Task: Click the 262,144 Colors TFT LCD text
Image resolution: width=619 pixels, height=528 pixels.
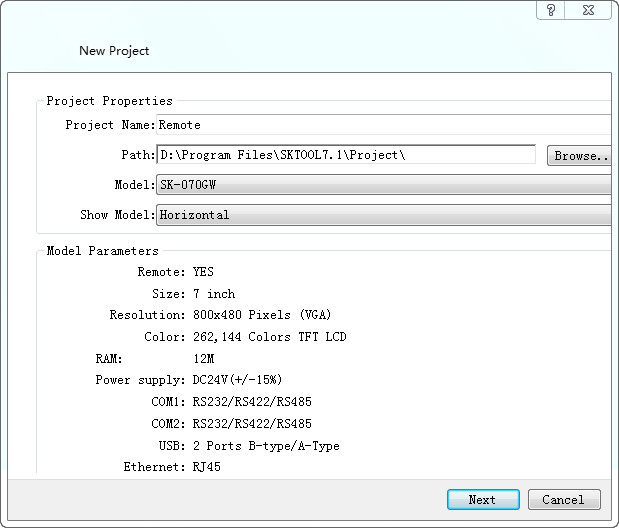Action: click(269, 337)
